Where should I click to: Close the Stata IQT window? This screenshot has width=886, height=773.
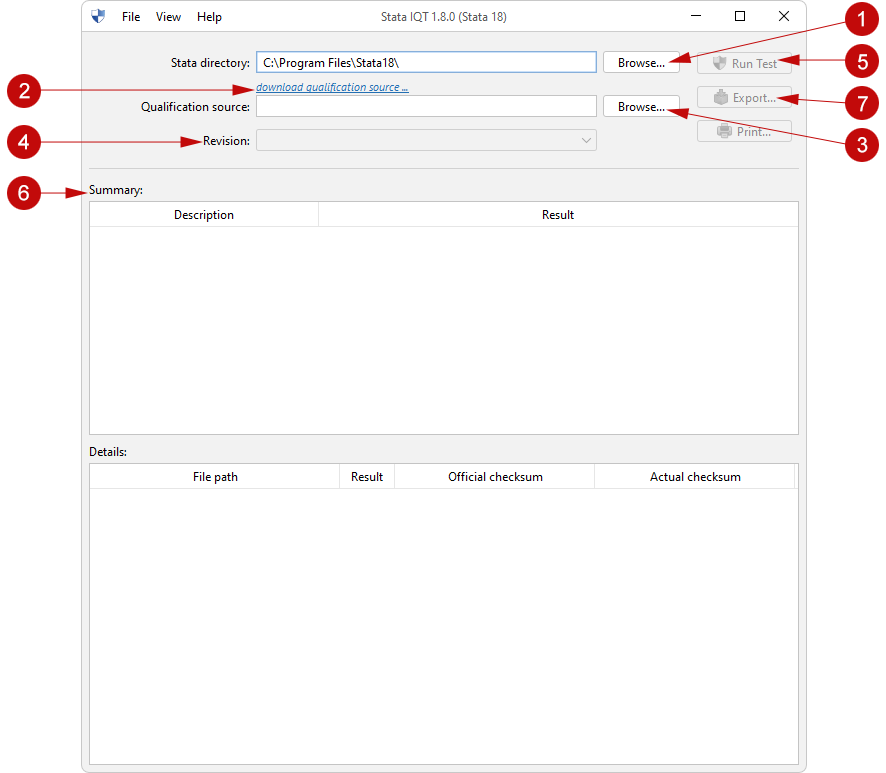point(784,16)
